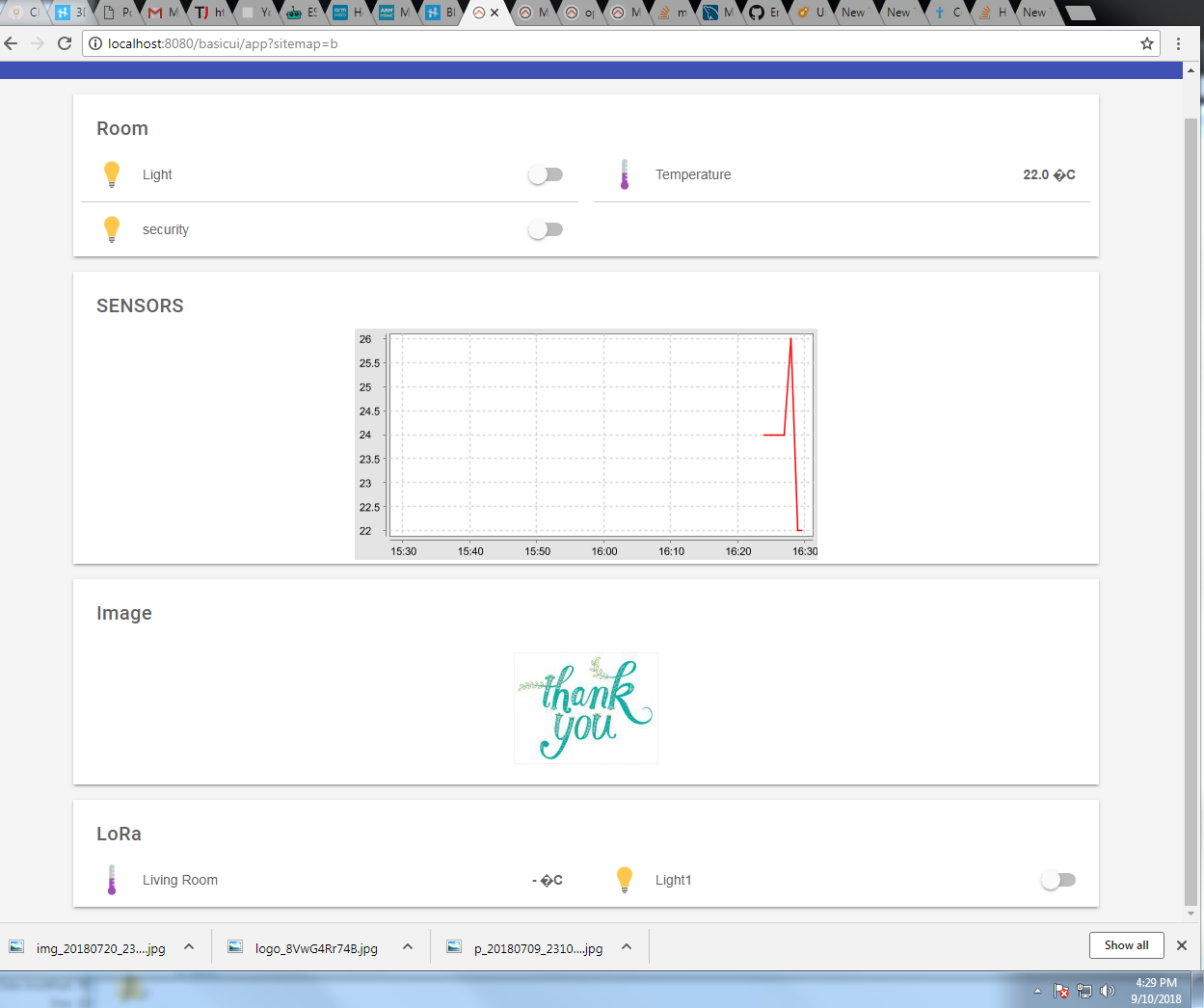Click the volume speaker icon in system tray

pos(1108,991)
